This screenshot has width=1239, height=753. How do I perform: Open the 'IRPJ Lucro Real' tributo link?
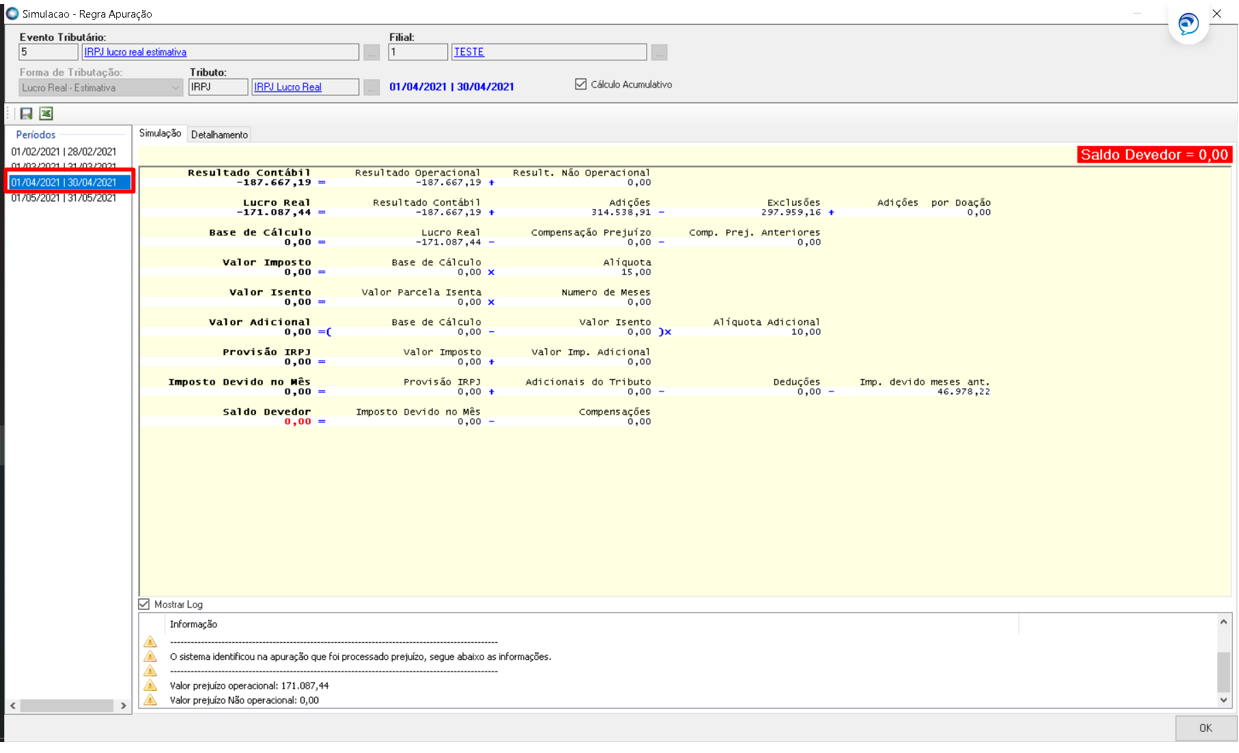coord(288,87)
